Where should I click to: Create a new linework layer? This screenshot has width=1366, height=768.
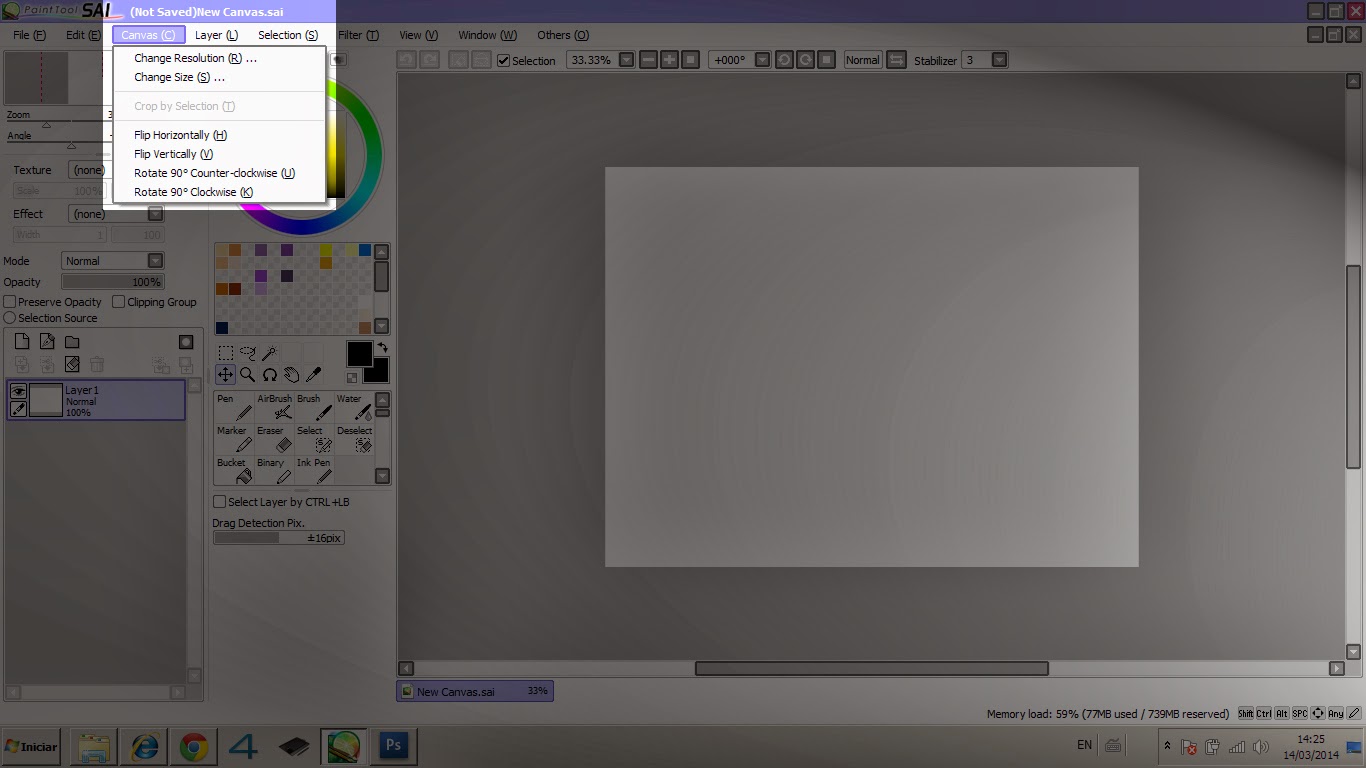[x=46, y=341]
